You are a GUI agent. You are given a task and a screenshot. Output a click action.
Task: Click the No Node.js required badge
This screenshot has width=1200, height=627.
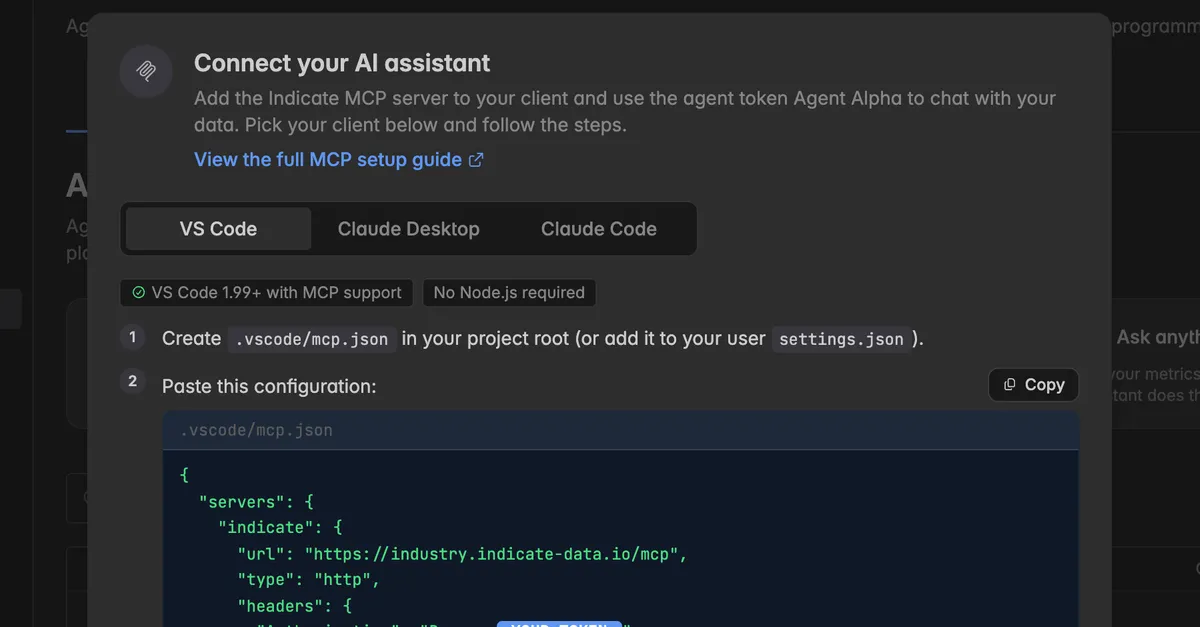[509, 293]
